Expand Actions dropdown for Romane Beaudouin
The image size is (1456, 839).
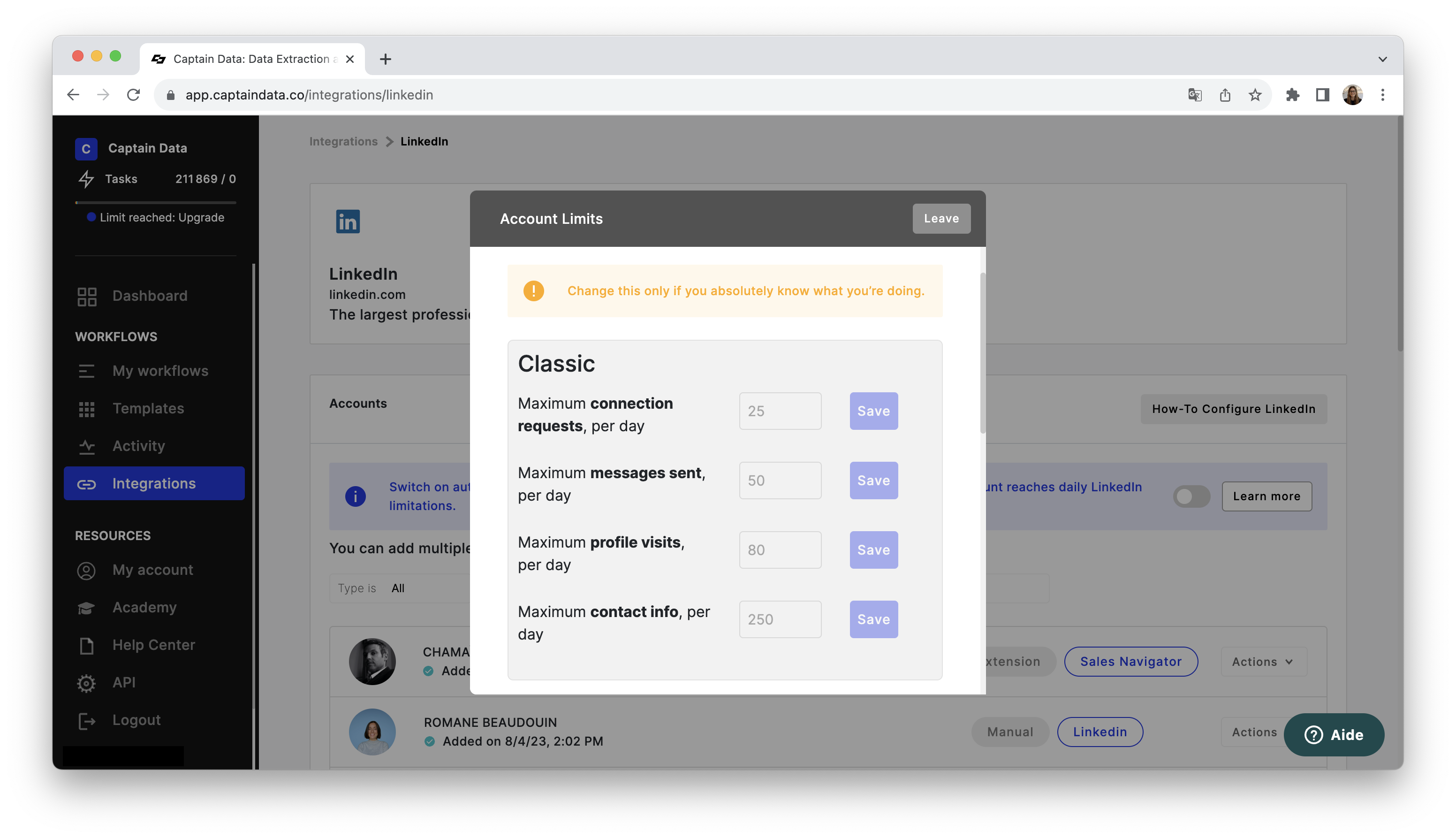pos(1253,732)
